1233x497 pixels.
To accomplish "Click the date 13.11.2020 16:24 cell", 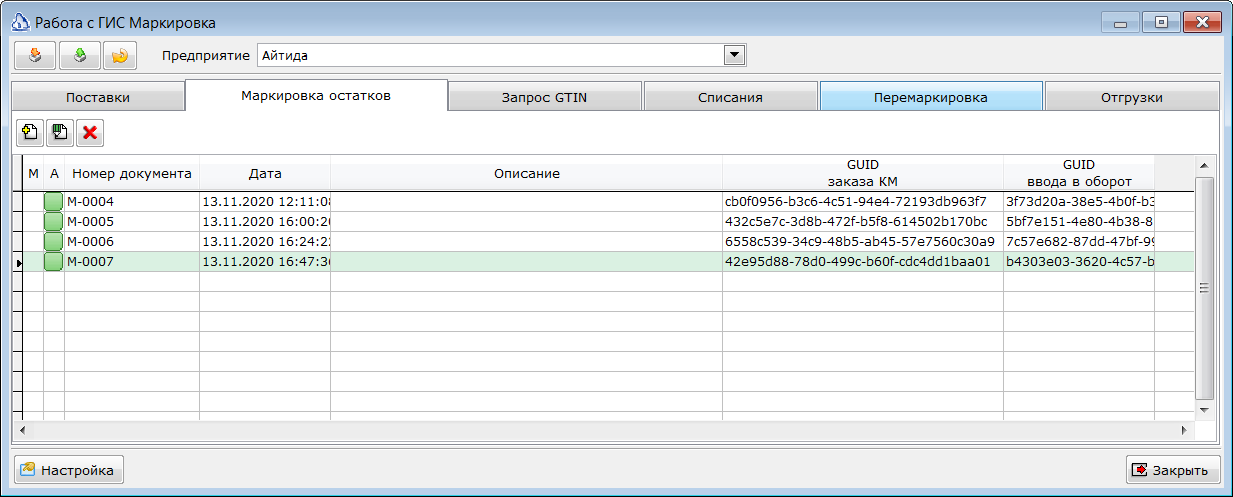I will point(265,242).
